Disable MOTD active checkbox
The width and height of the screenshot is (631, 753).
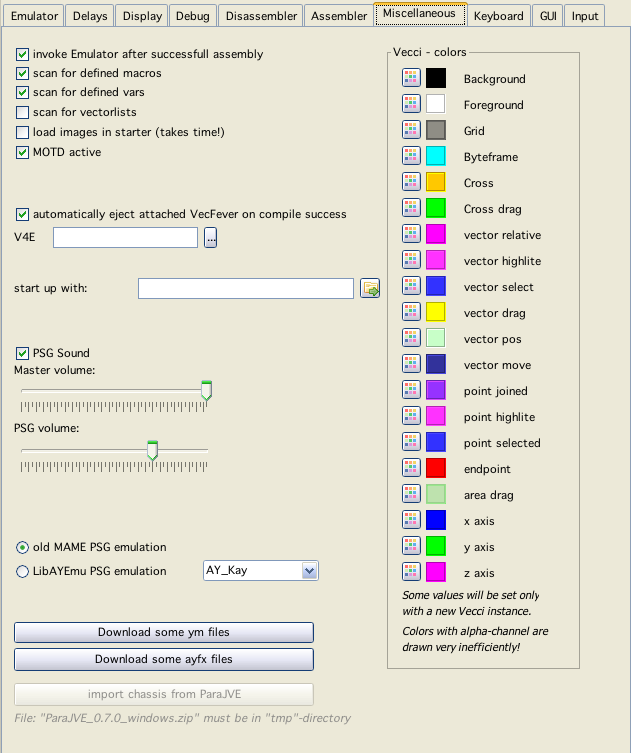click(x=23, y=152)
